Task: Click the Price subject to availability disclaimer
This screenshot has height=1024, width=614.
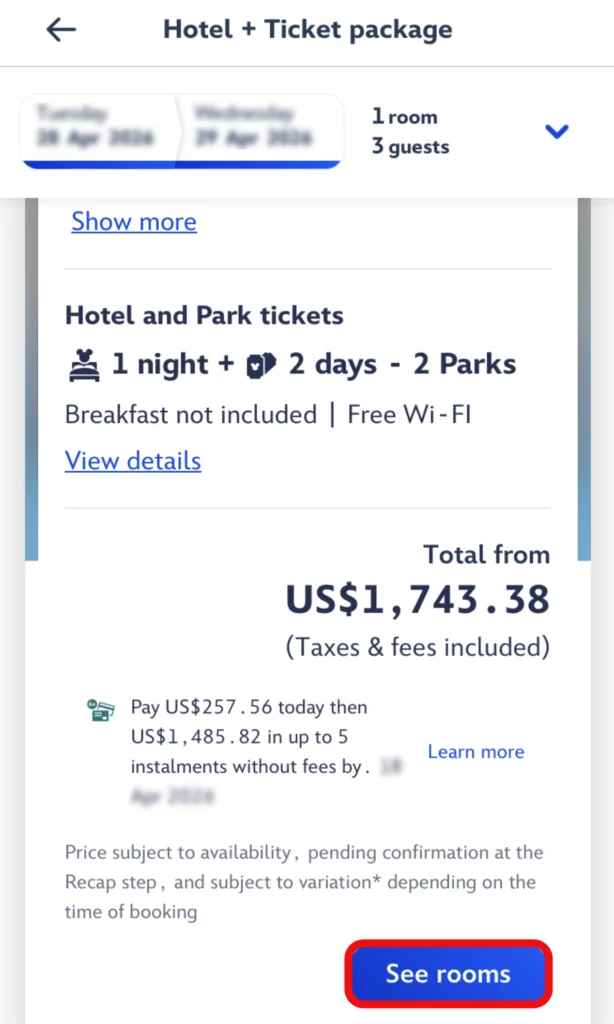Action: 304,881
